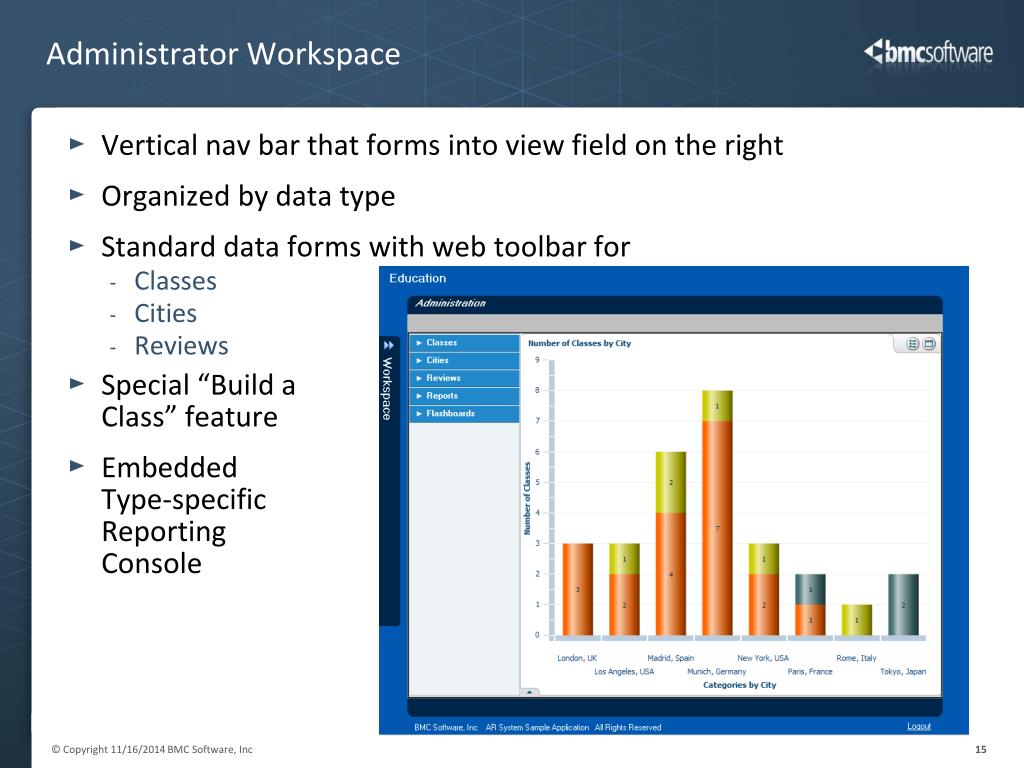The image size is (1024, 768).
Task: Click the collapse arrow below the nav pane
Action: pyautogui.click(x=529, y=692)
